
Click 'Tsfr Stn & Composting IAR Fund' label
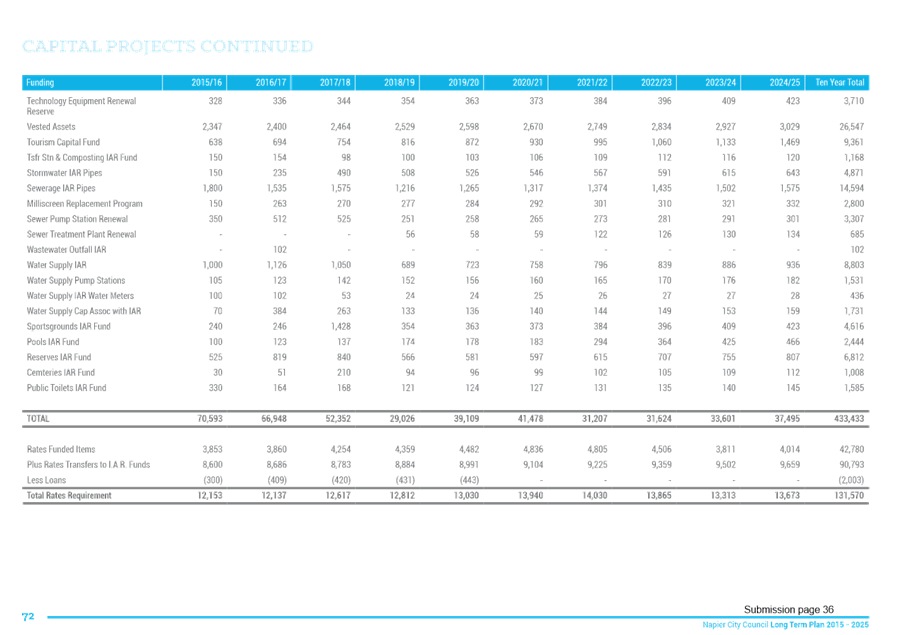(81, 157)
